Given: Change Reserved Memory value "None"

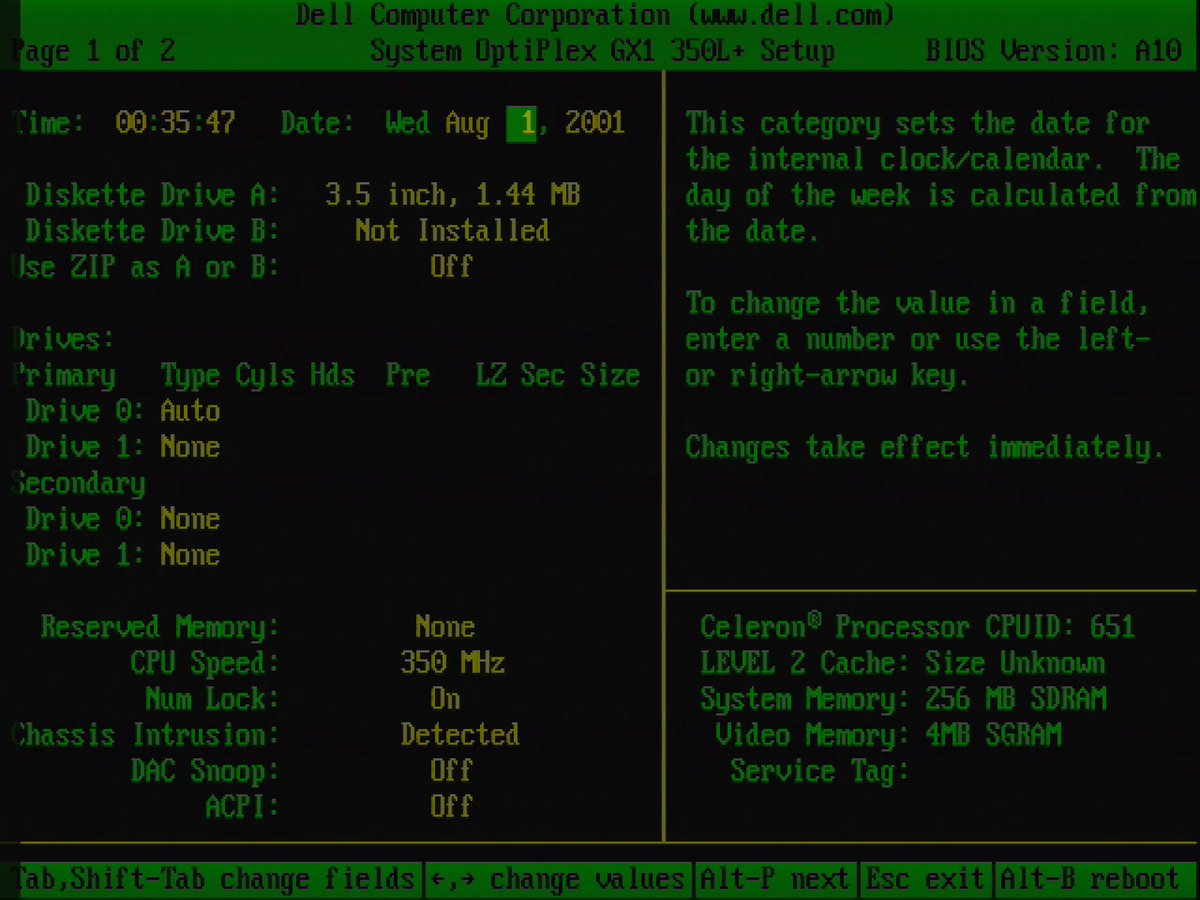Looking at the screenshot, I should pyautogui.click(x=445, y=627).
